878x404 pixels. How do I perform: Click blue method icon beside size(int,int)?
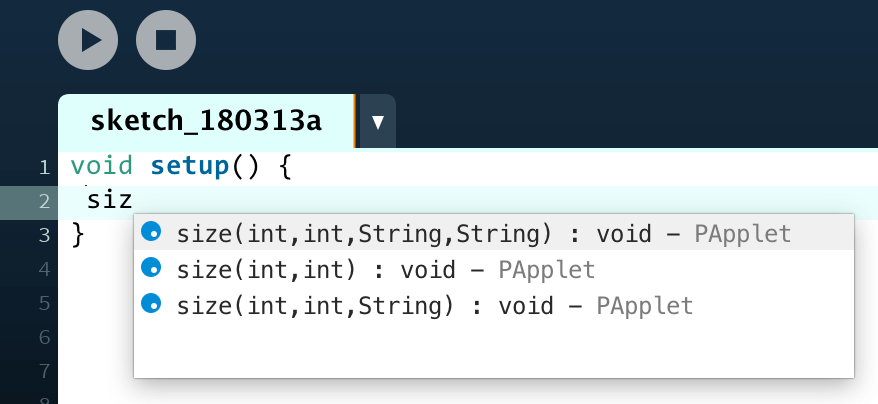click(151, 267)
